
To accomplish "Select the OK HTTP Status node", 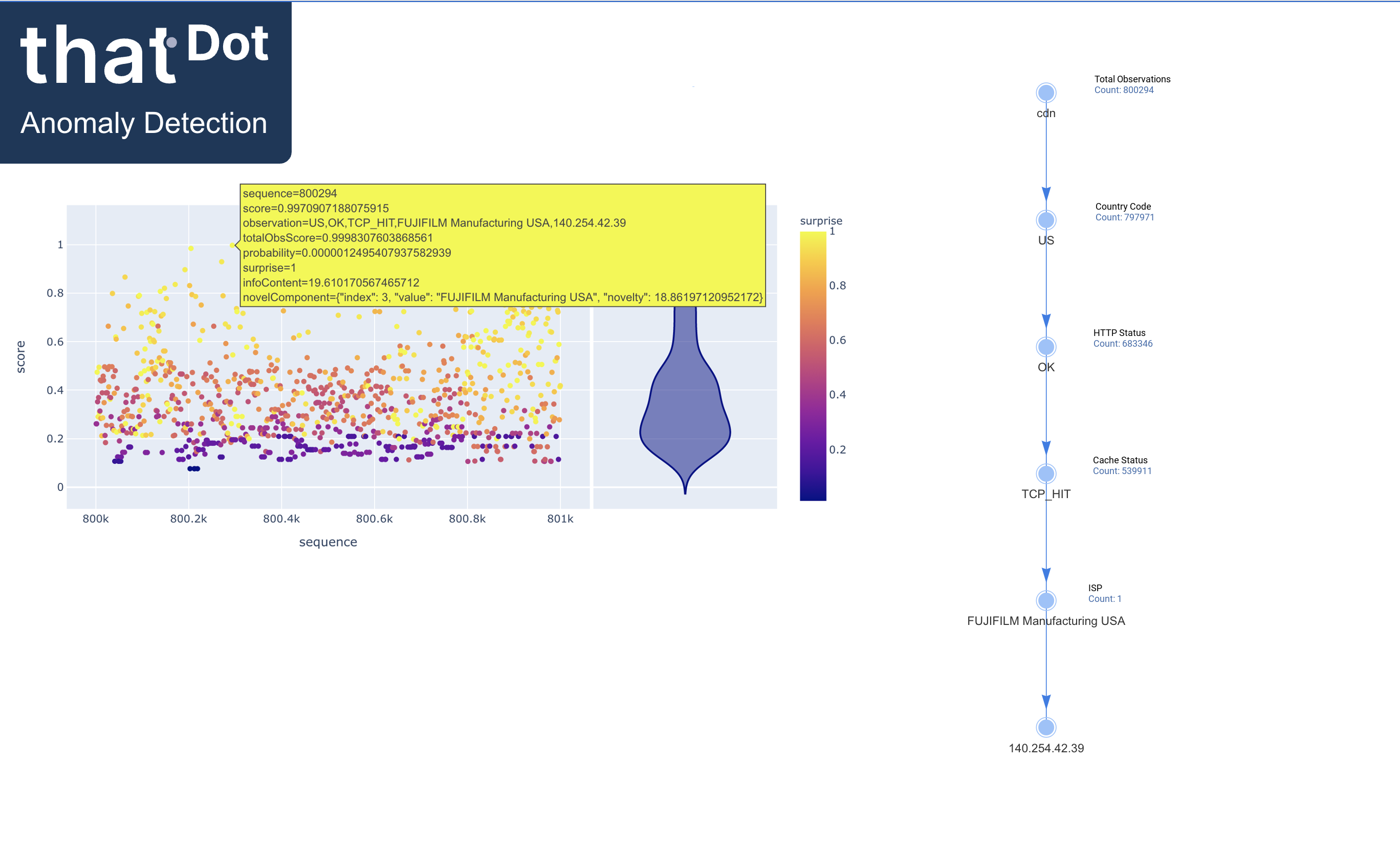I will (x=1045, y=347).
